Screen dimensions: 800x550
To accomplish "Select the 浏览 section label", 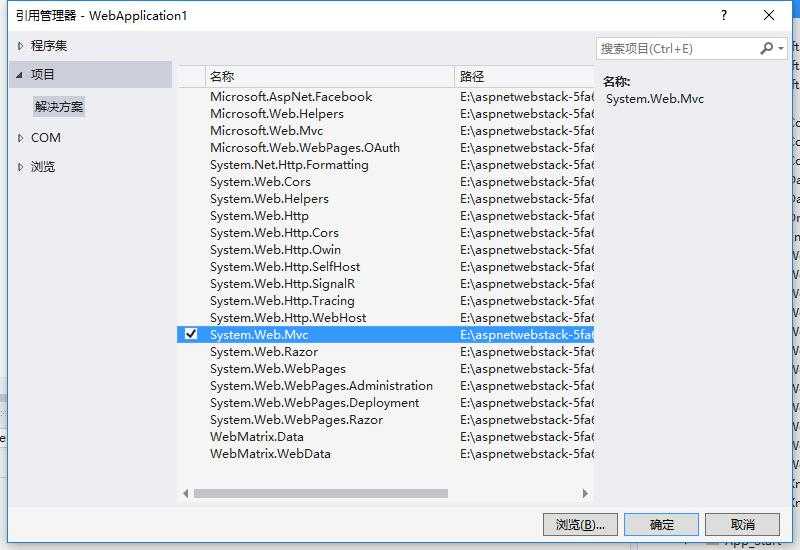I will pos(43,167).
